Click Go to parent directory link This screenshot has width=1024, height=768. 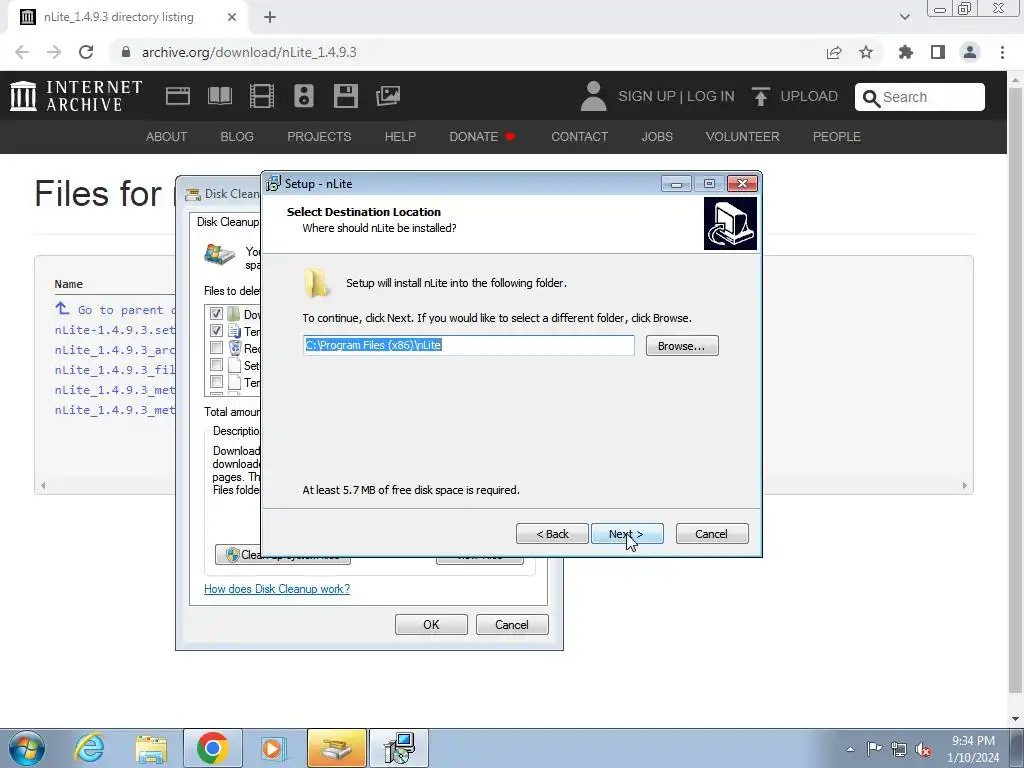(x=115, y=310)
